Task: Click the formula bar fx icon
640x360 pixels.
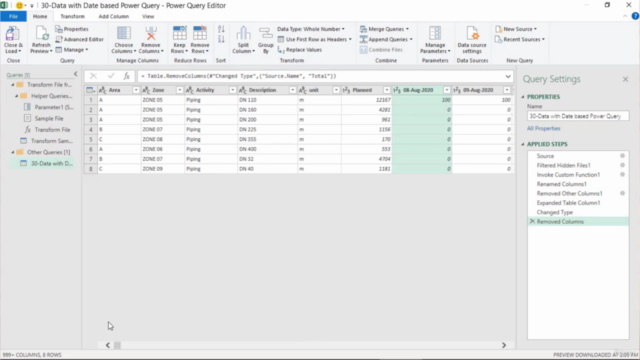Action: (x=127, y=76)
